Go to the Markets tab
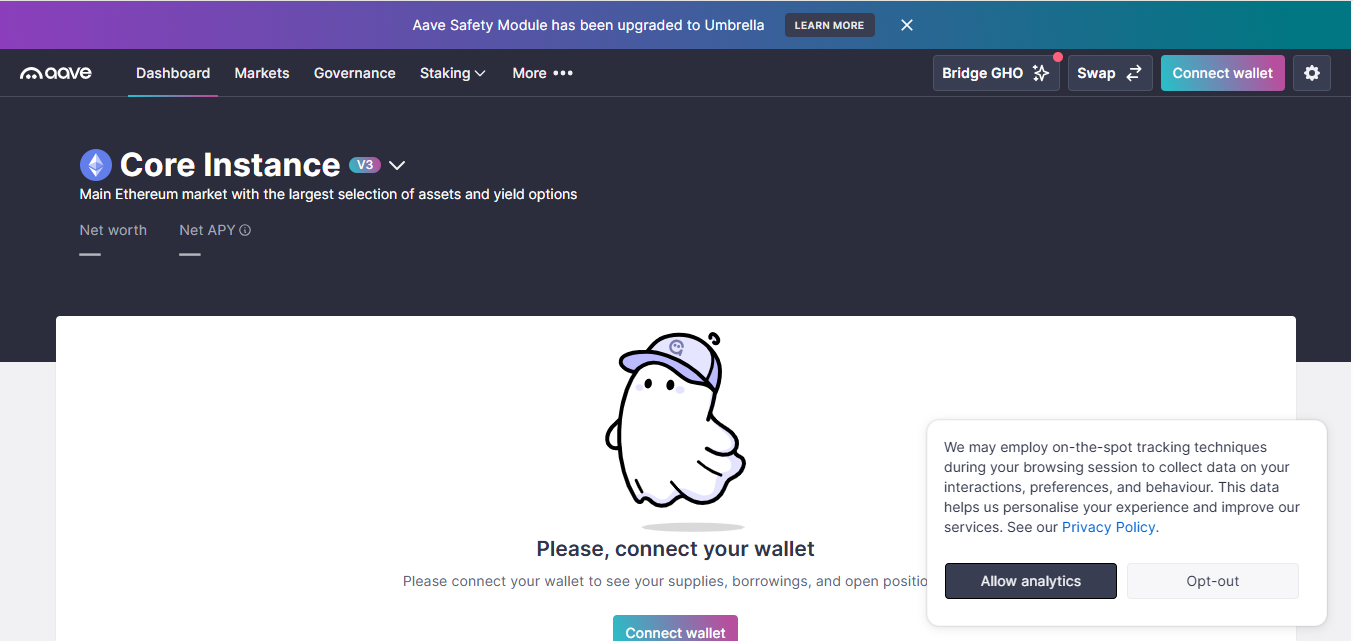1353x641 pixels. (262, 73)
